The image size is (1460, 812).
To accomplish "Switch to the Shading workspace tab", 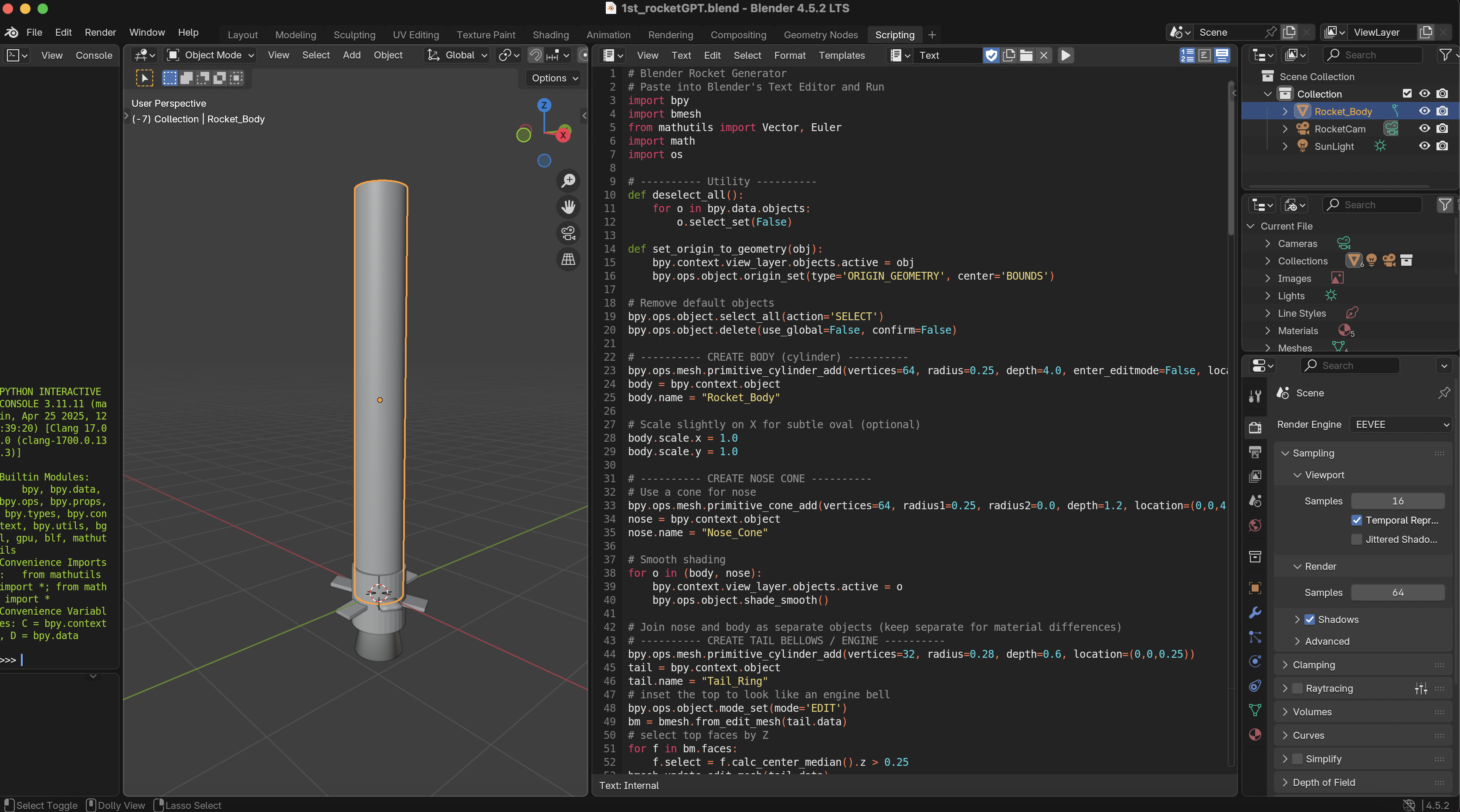I will pos(550,34).
